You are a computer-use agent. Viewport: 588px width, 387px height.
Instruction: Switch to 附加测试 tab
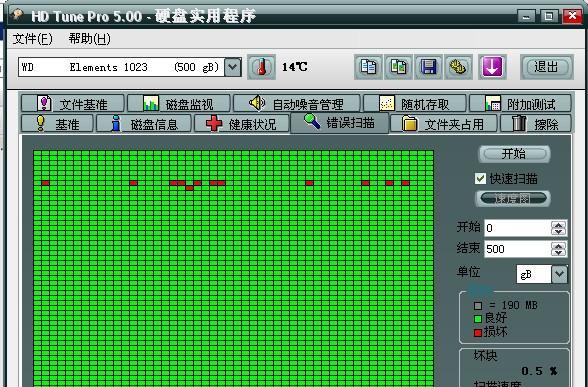[520, 104]
